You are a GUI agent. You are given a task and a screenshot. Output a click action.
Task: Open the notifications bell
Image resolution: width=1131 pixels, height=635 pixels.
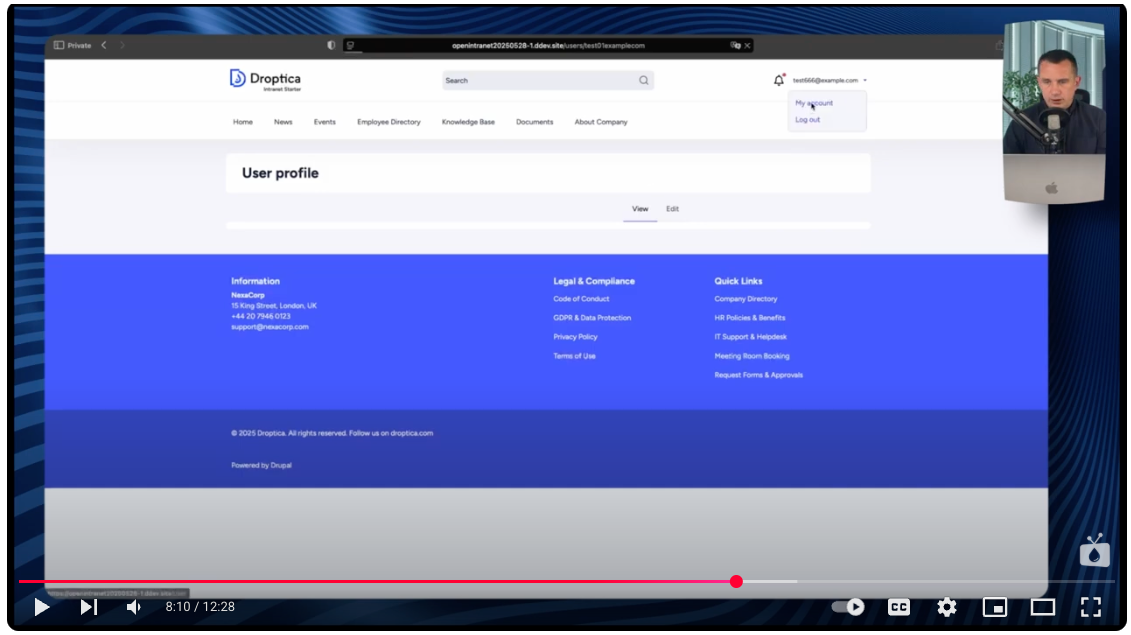[778, 80]
